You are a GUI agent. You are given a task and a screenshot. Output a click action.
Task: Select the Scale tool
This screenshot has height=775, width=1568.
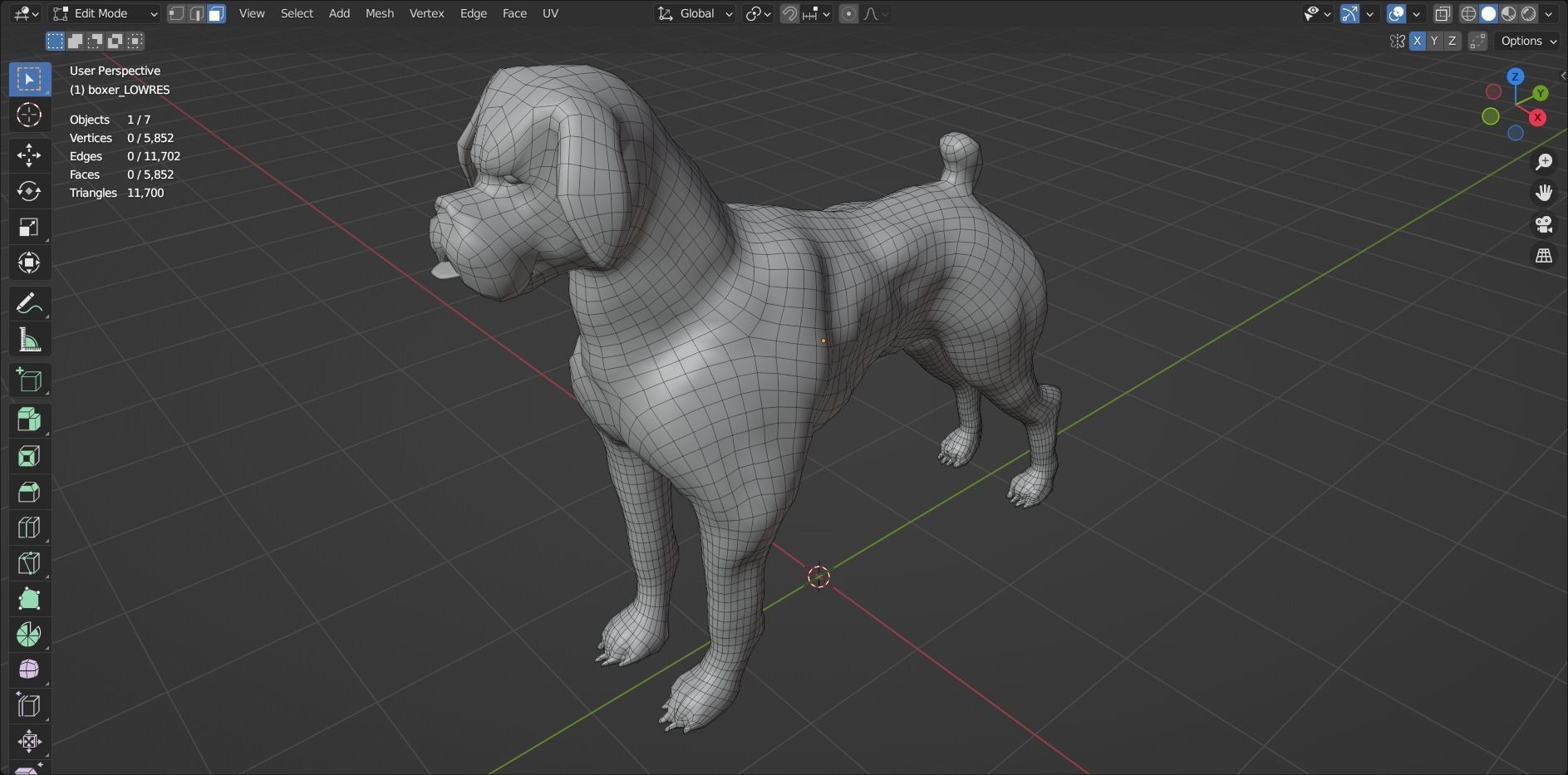coord(29,227)
